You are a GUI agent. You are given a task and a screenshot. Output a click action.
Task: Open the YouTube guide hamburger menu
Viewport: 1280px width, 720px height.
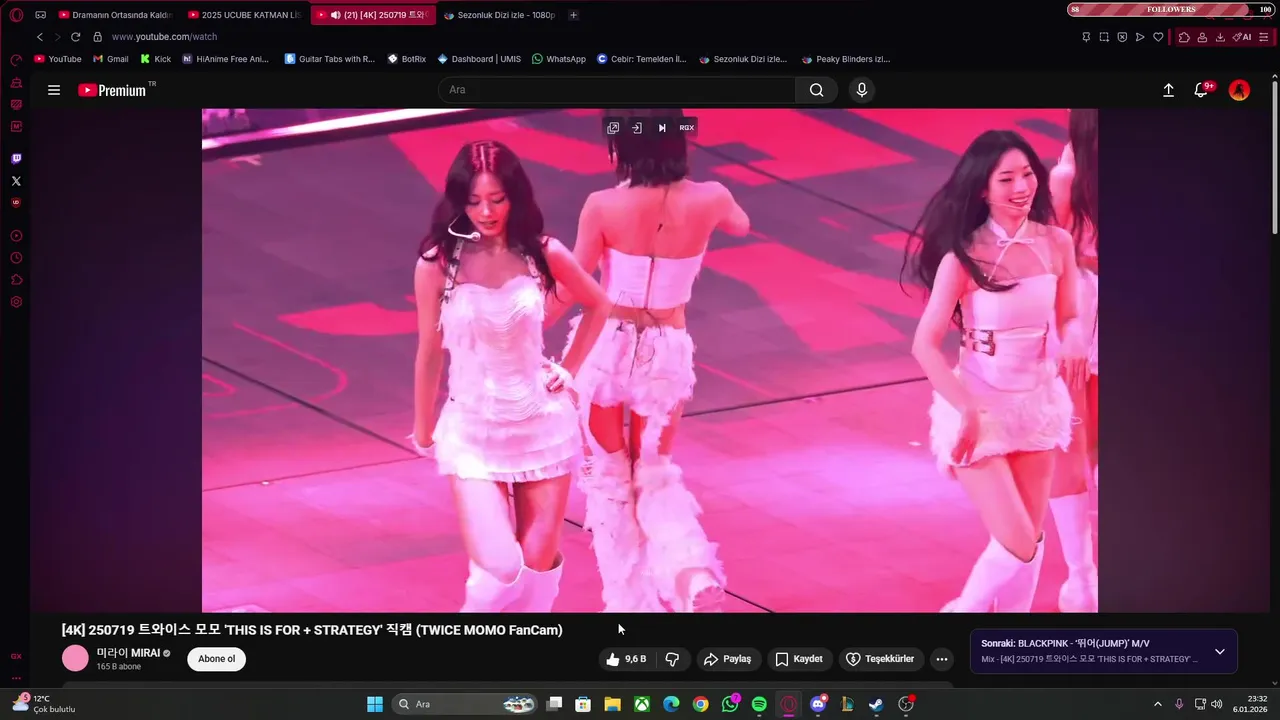point(54,90)
